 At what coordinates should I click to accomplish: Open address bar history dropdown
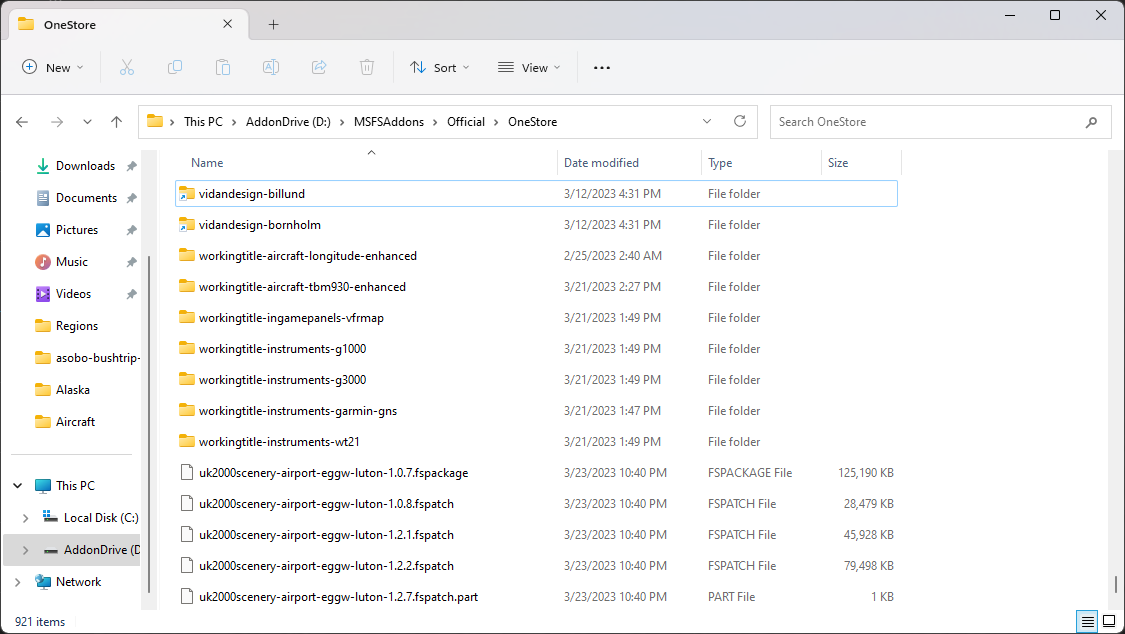[707, 121]
